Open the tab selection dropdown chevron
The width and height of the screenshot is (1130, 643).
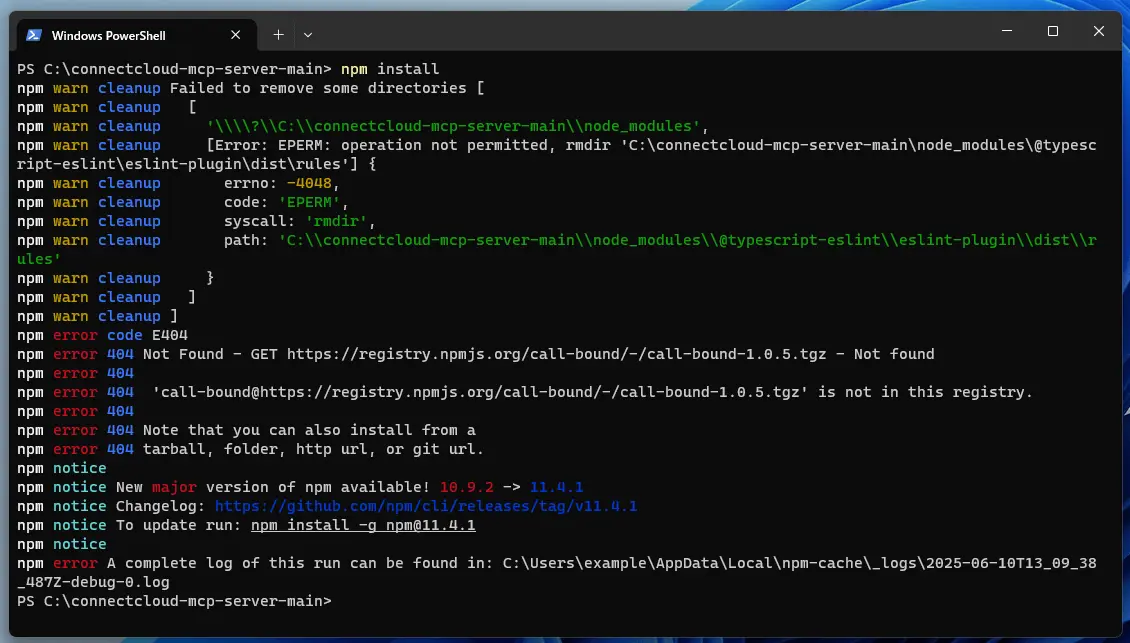point(308,34)
